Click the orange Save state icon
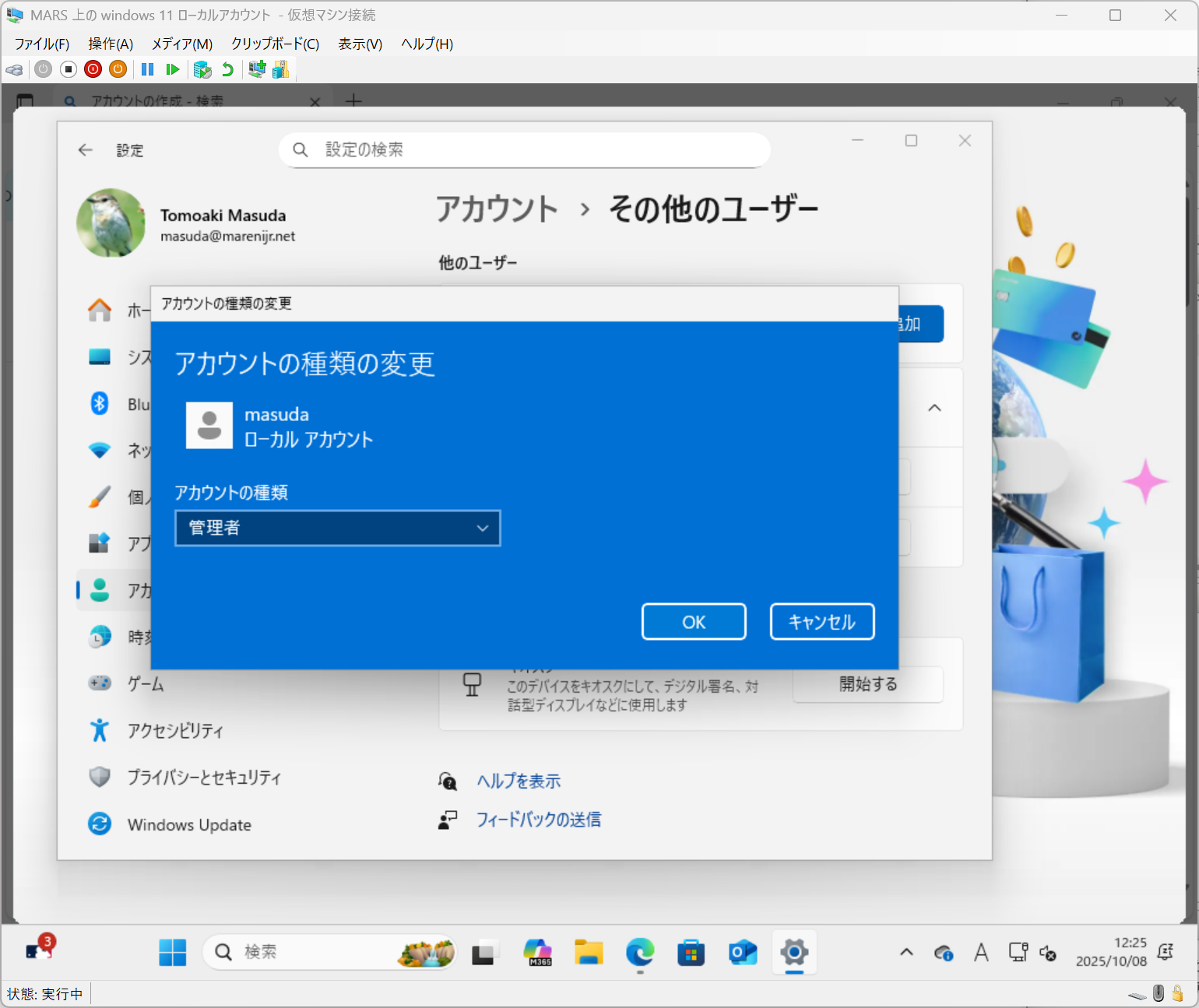Image resolution: width=1199 pixels, height=1008 pixels. pyautogui.click(x=118, y=70)
